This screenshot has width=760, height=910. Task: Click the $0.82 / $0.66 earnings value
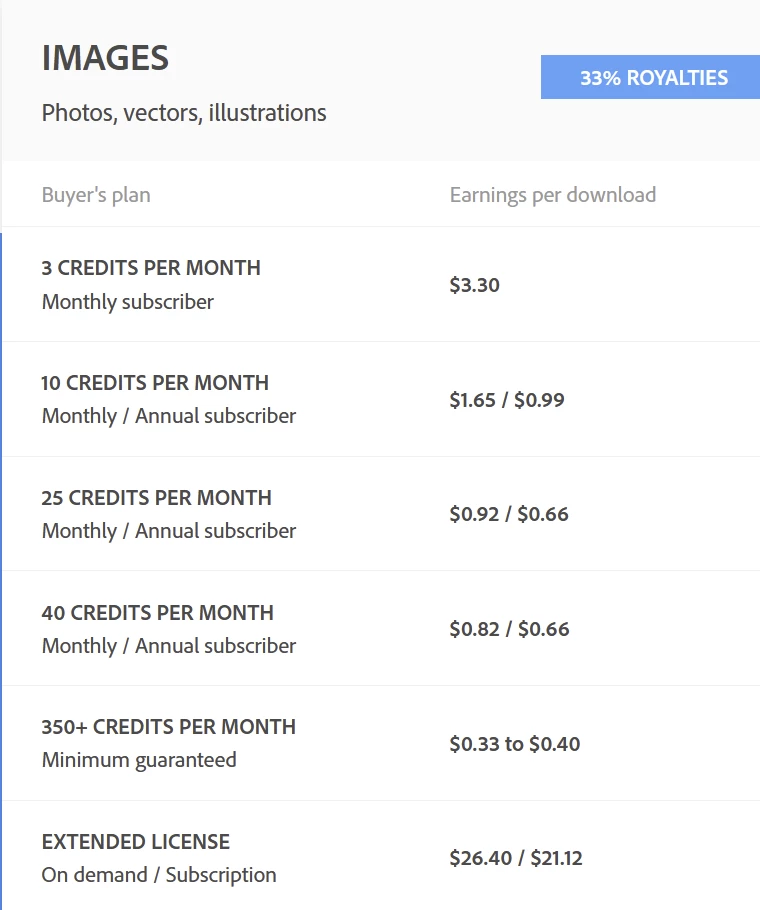click(509, 629)
